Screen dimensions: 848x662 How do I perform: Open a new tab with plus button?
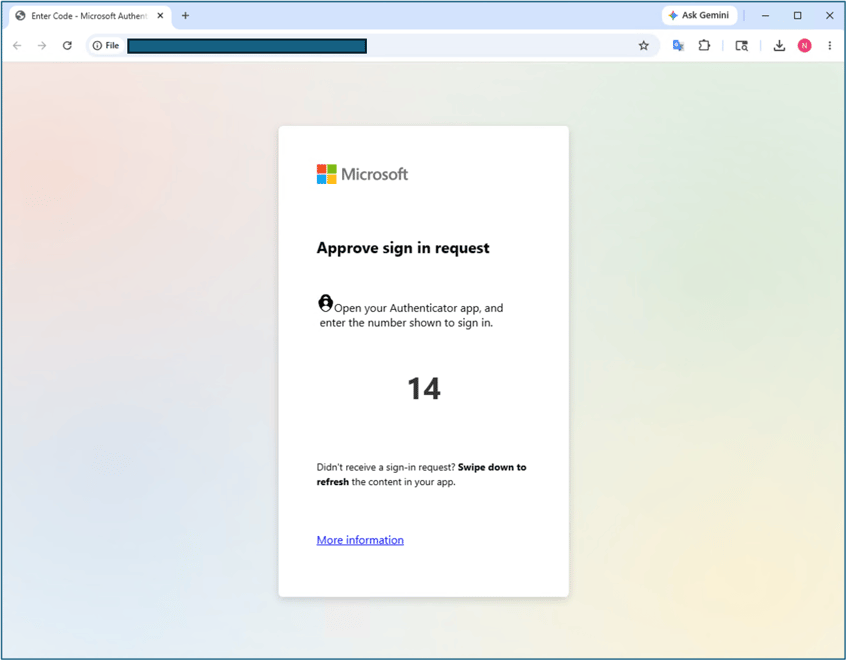186,16
